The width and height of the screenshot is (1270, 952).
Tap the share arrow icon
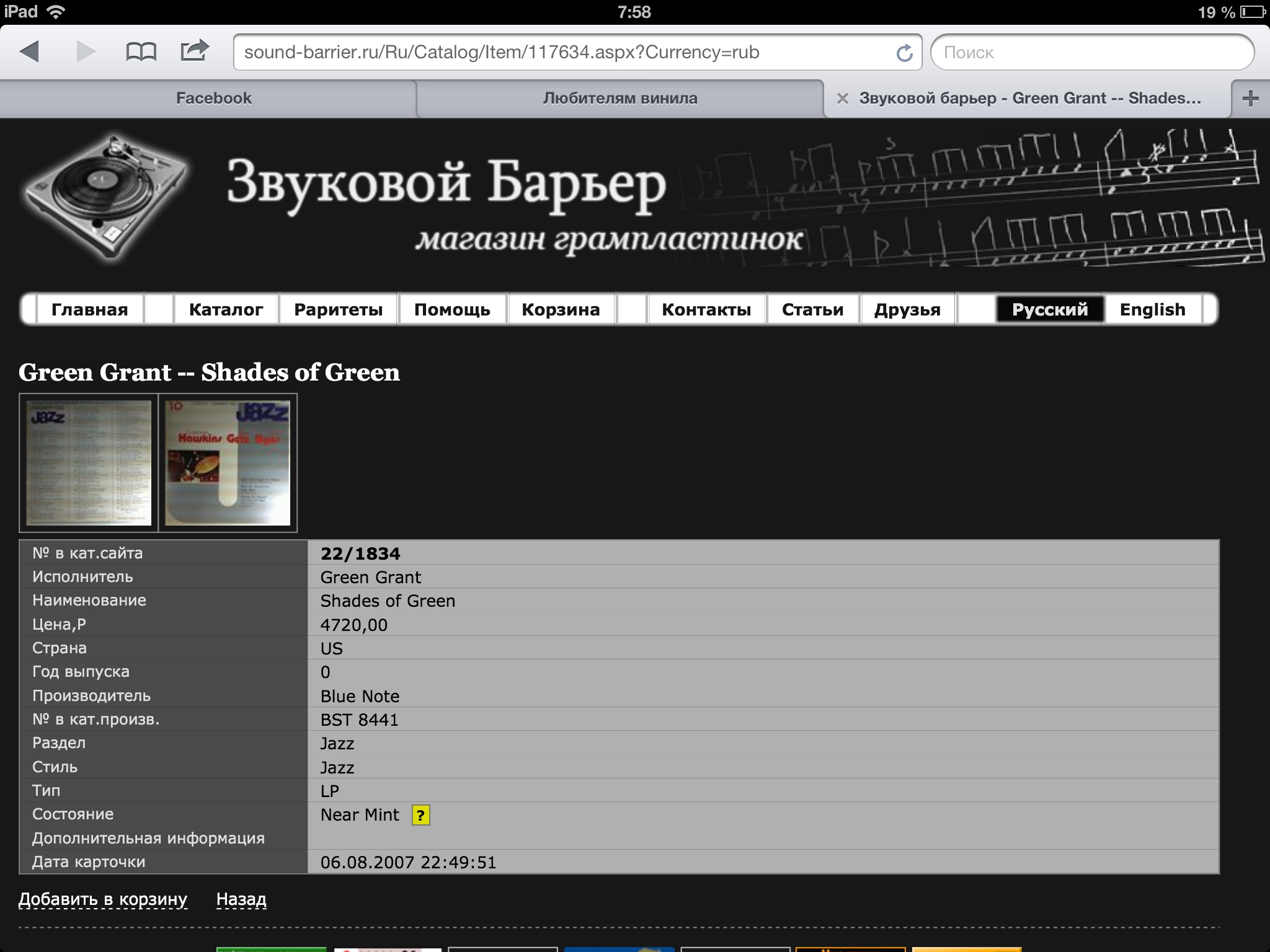pyautogui.click(x=194, y=50)
